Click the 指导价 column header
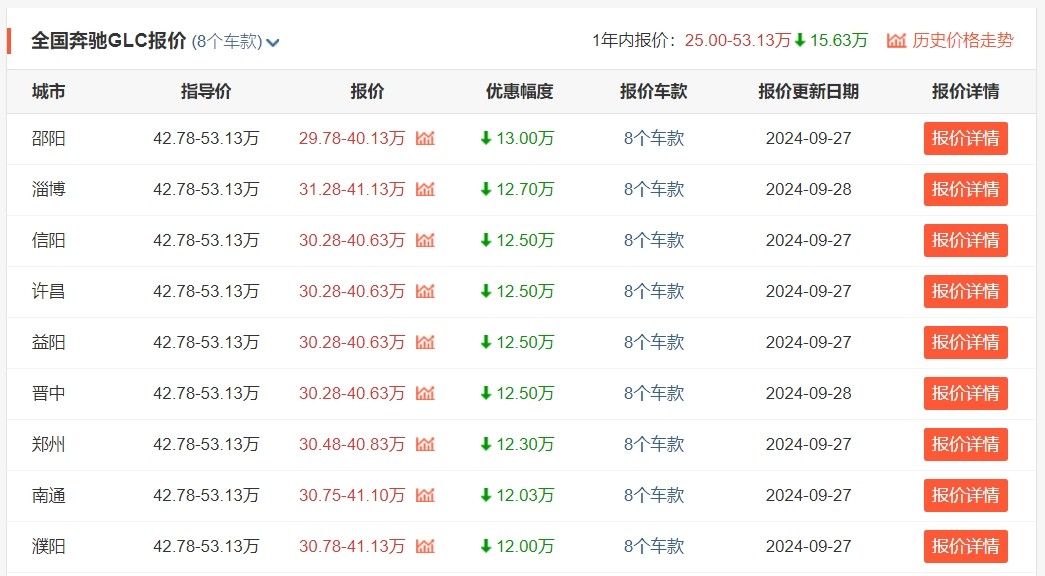The height and width of the screenshot is (576, 1045). point(206,91)
